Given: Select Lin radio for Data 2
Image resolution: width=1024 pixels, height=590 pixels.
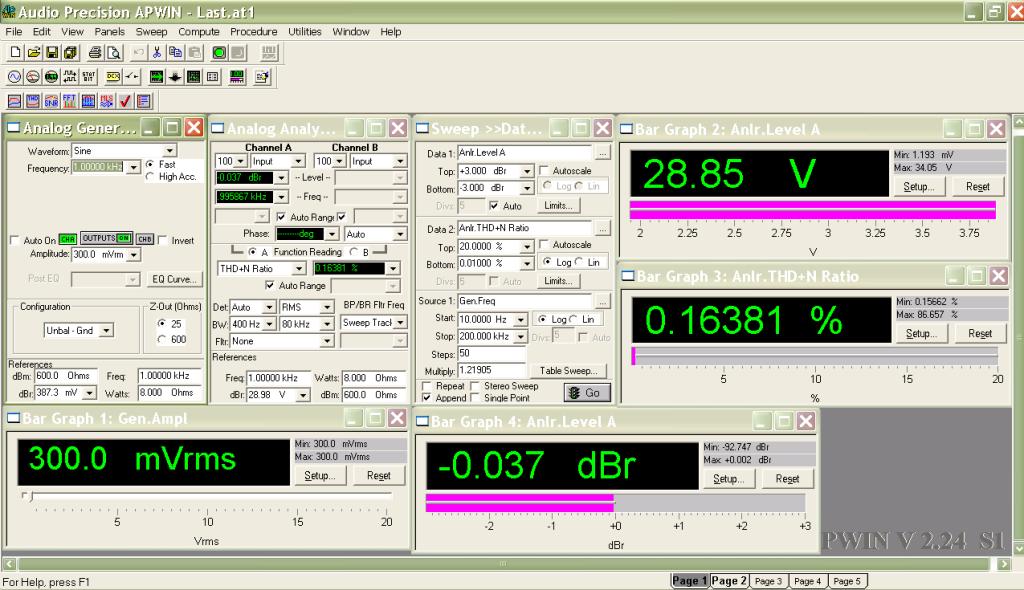Looking at the screenshot, I should [579, 261].
